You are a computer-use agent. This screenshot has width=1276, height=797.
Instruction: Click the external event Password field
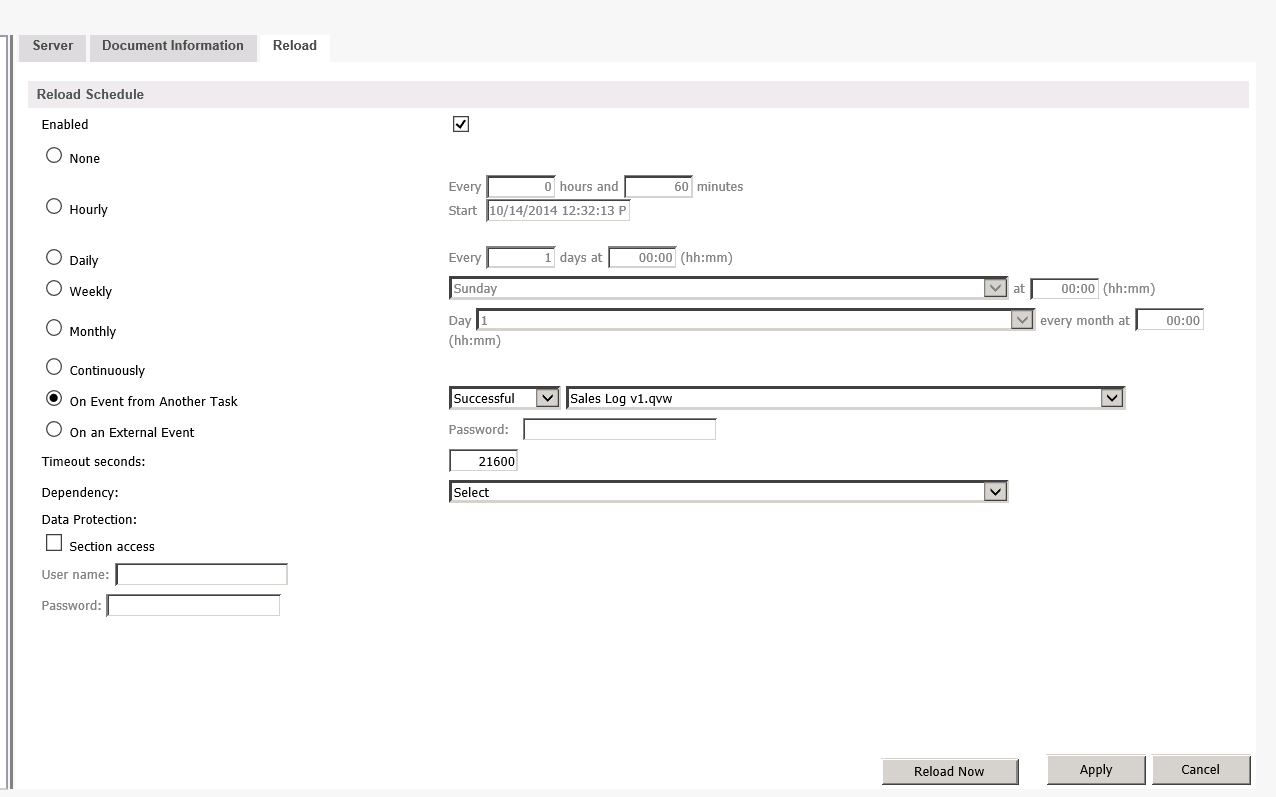point(620,430)
